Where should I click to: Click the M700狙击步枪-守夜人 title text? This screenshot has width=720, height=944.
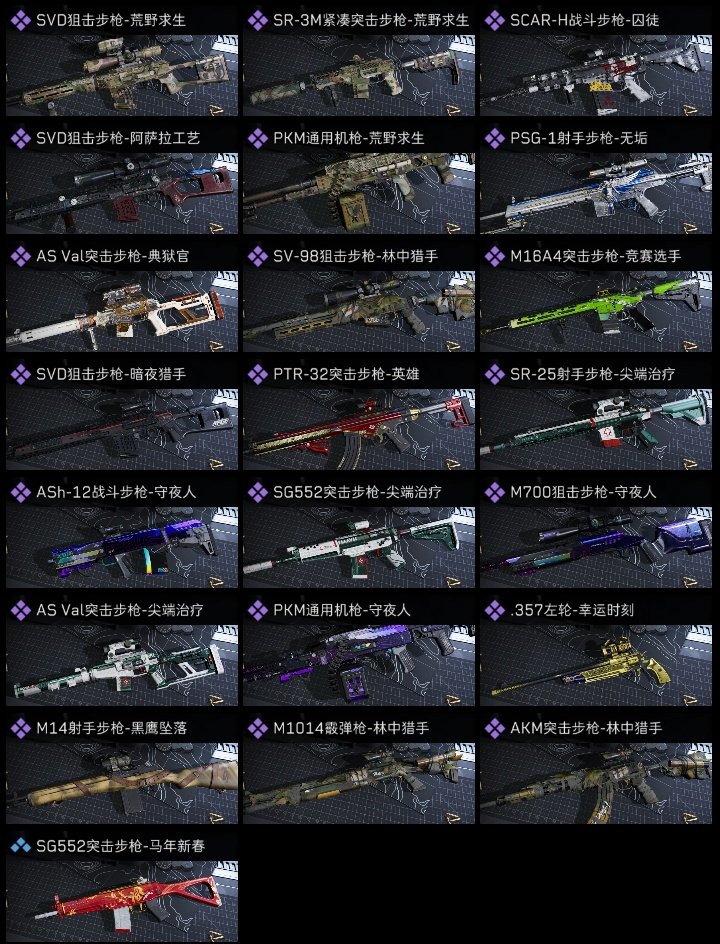tap(583, 492)
